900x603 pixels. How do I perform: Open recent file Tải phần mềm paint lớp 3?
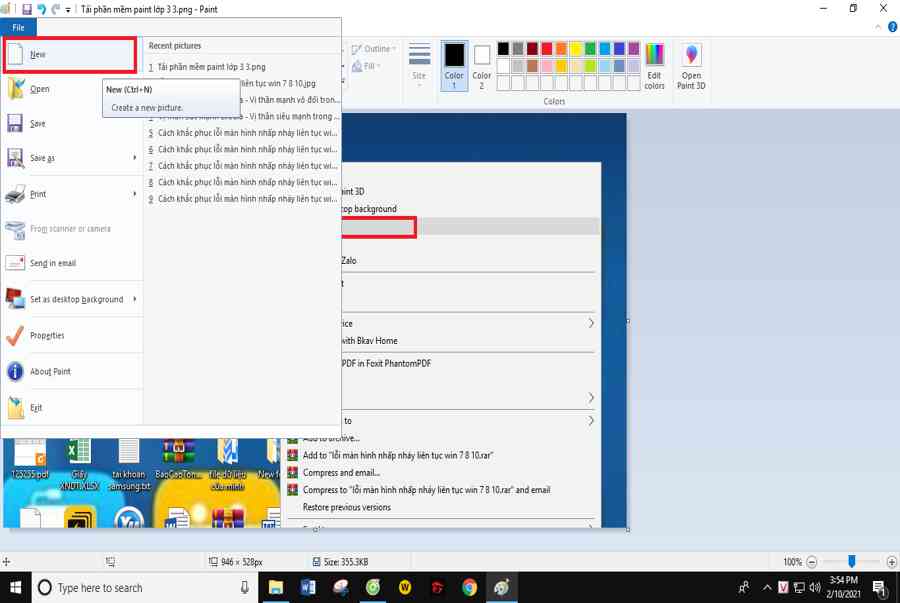pyautogui.click(x=210, y=67)
